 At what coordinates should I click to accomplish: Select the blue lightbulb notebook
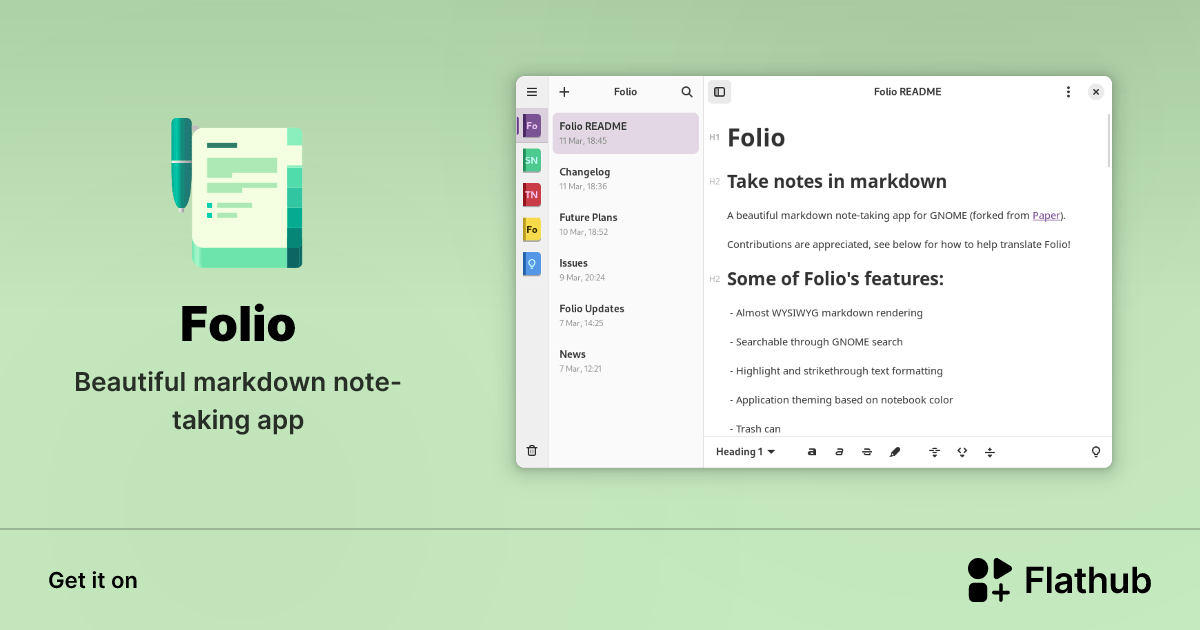(532, 264)
